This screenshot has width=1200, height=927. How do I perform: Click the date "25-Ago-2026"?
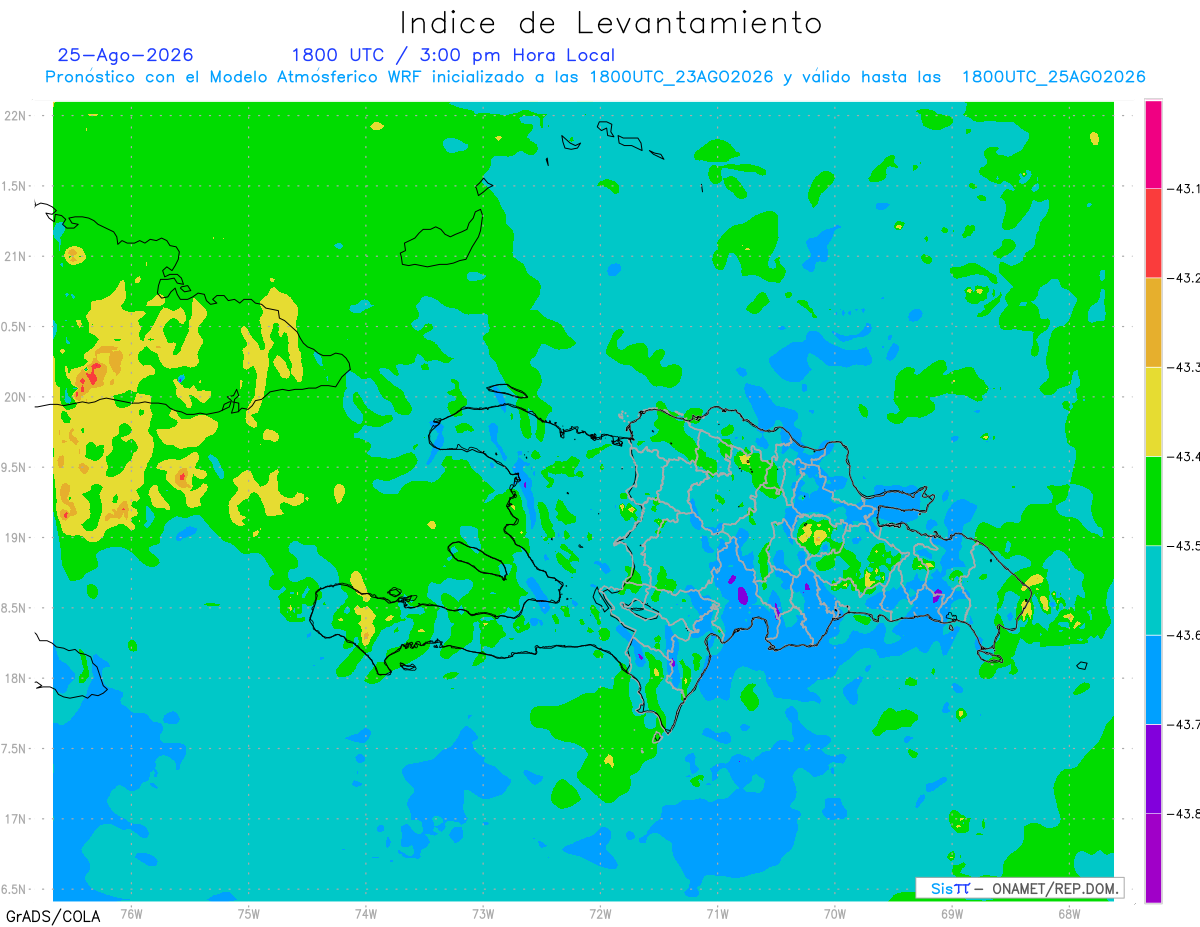[x=126, y=55]
